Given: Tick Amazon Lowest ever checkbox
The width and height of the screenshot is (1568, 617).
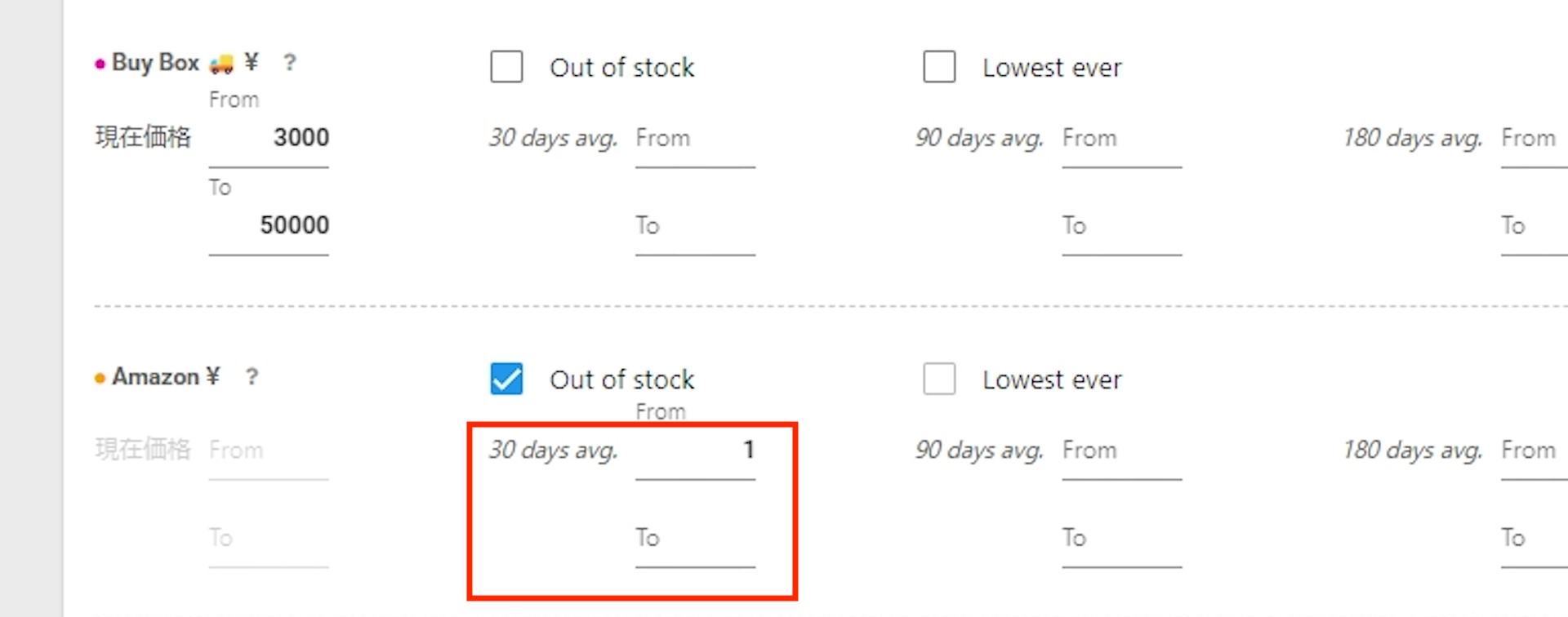Looking at the screenshot, I should tap(939, 380).
